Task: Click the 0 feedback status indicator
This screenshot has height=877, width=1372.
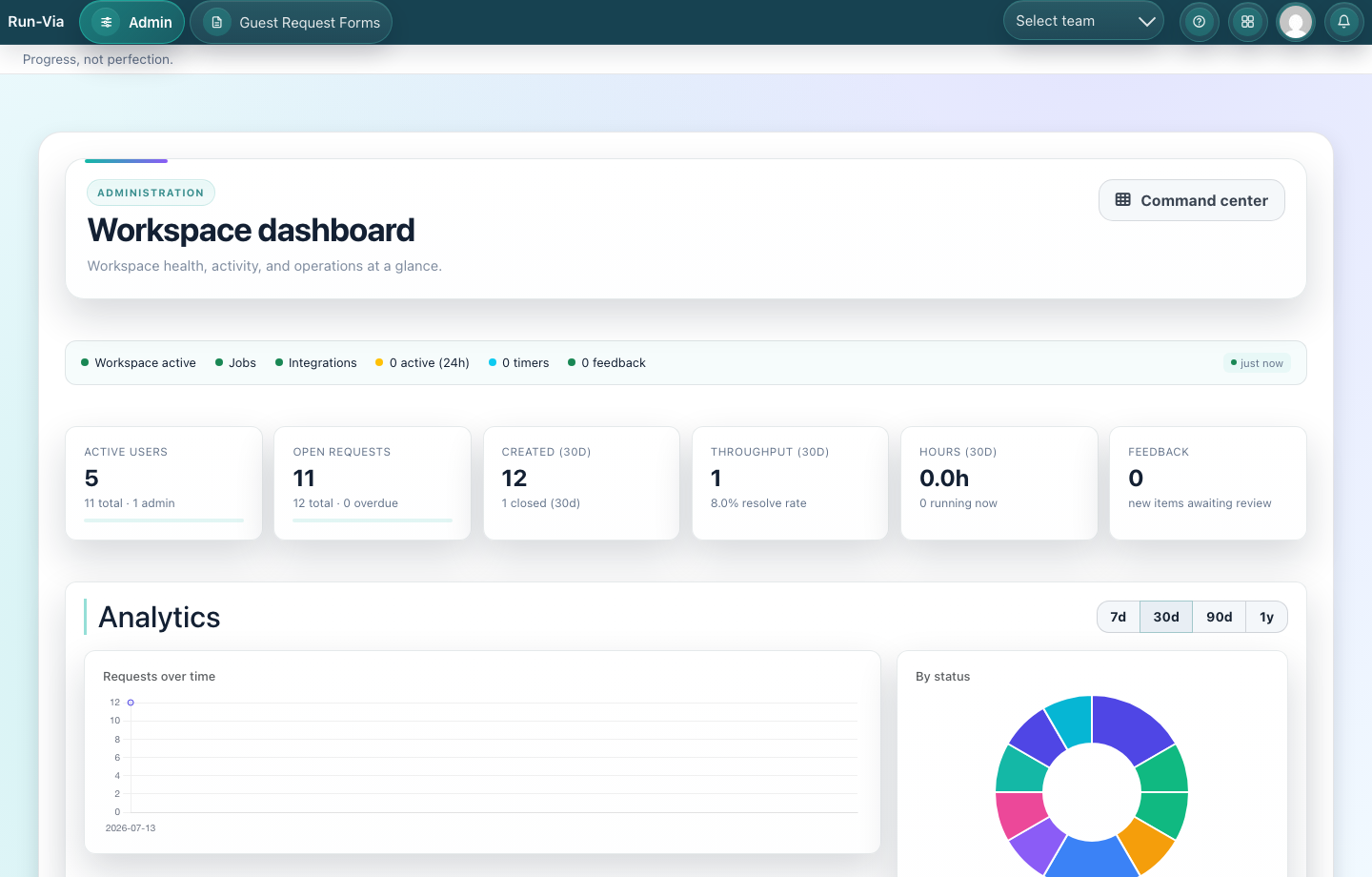Action: [606, 363]
